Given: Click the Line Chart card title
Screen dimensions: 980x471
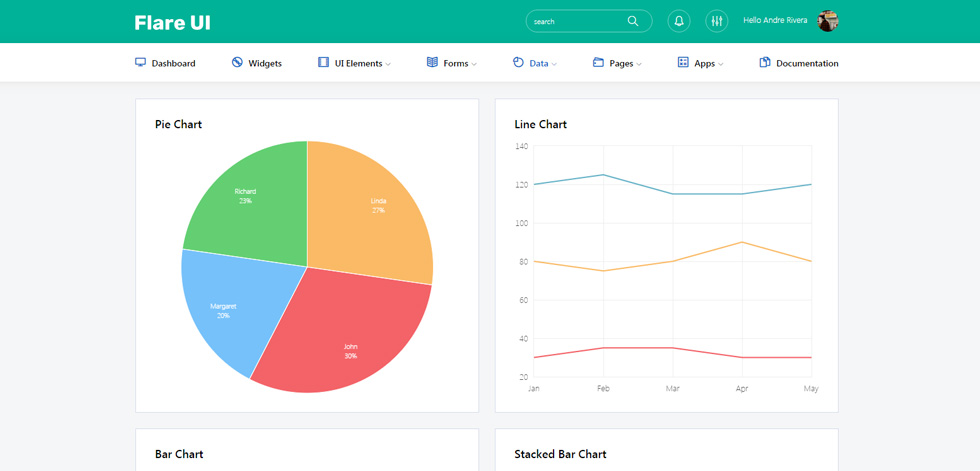Looking at the screenshot, I should point(541,124).
